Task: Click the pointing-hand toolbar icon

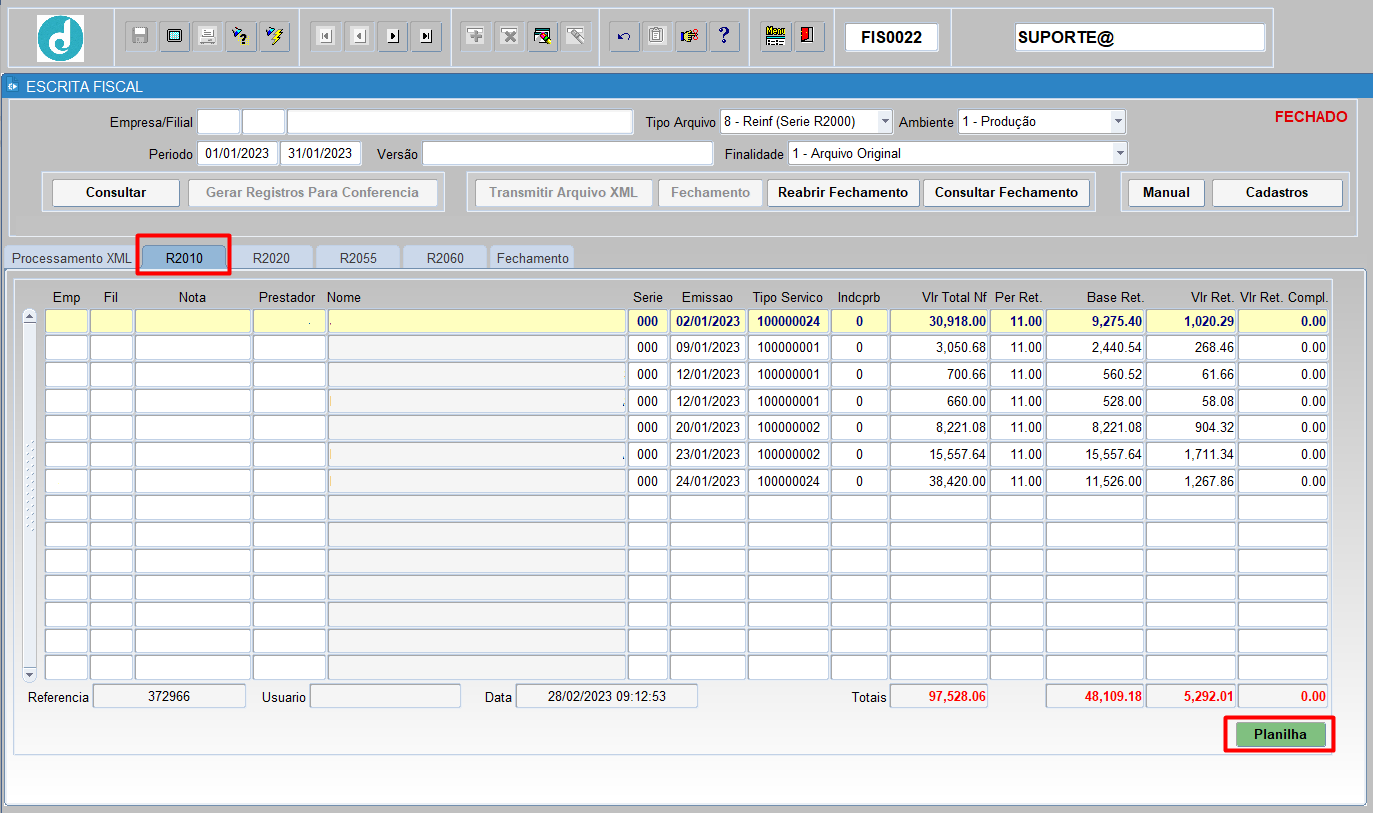Action: click(690, 37)
